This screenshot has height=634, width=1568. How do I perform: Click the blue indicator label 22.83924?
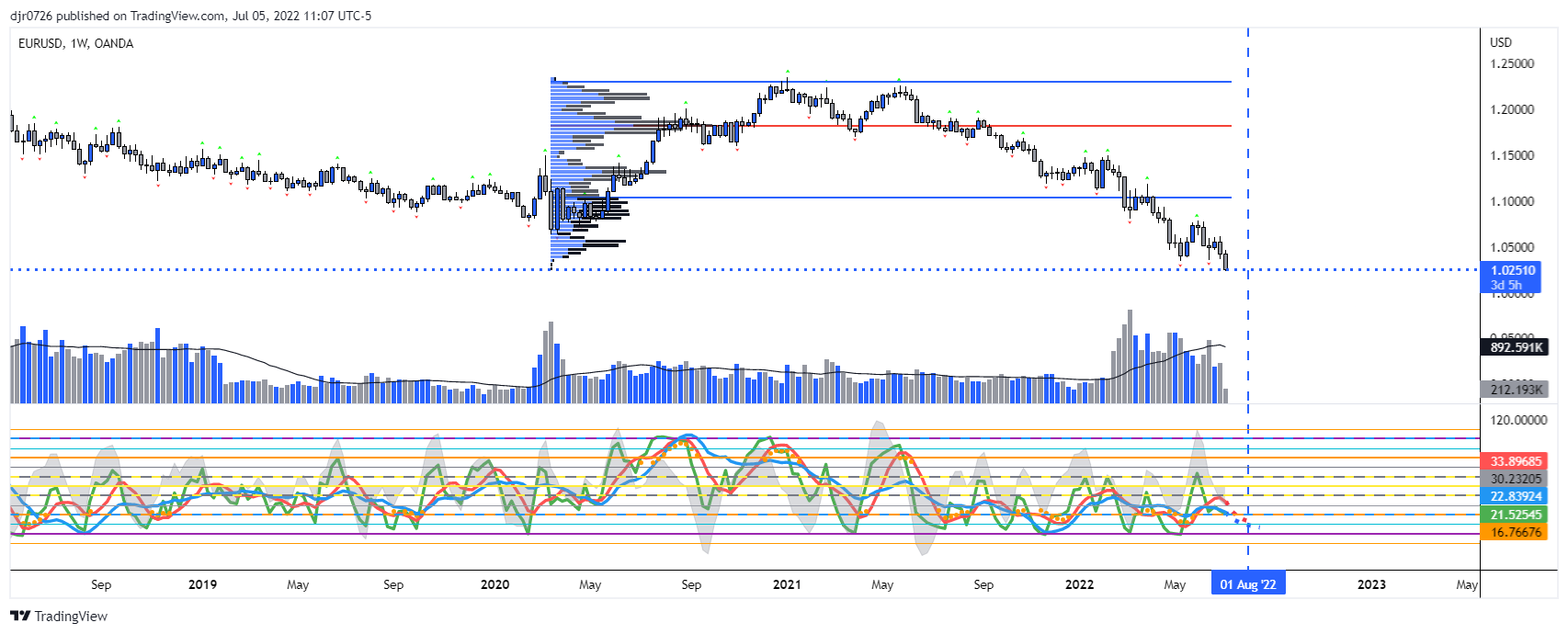pyautogui.click(x=1515, y=496)
